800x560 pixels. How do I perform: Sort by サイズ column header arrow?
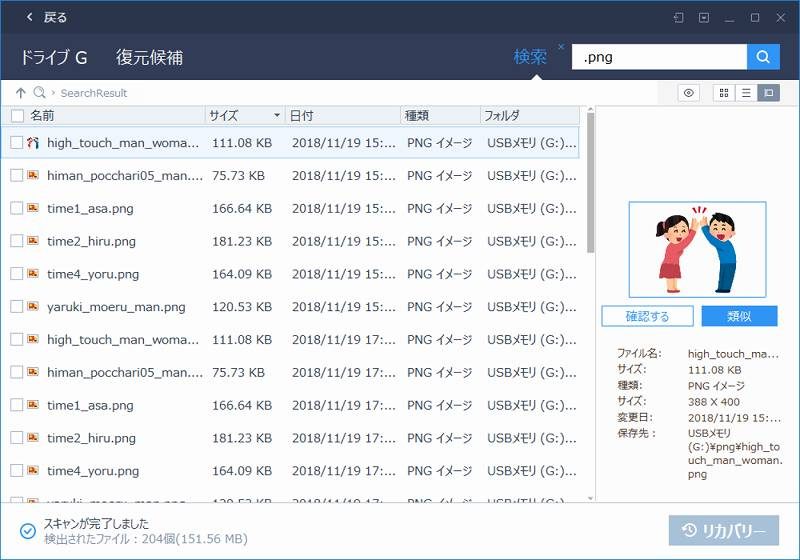coord(276,116)
